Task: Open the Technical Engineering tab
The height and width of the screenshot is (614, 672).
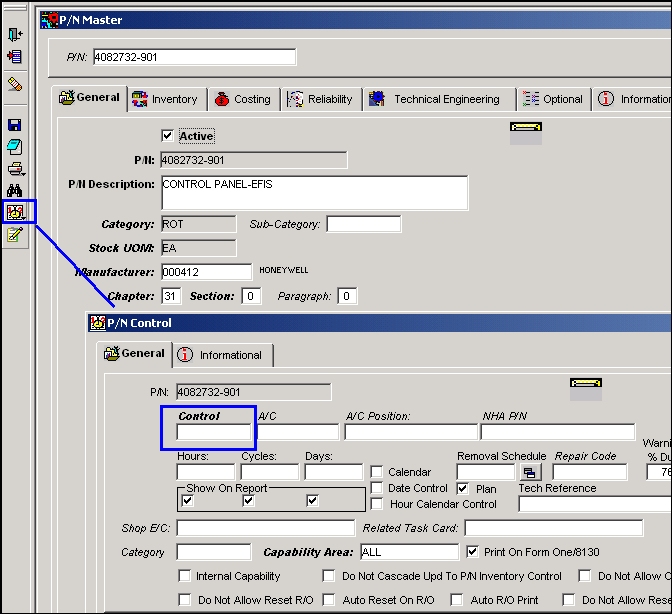Action: [x=439, y=99]
